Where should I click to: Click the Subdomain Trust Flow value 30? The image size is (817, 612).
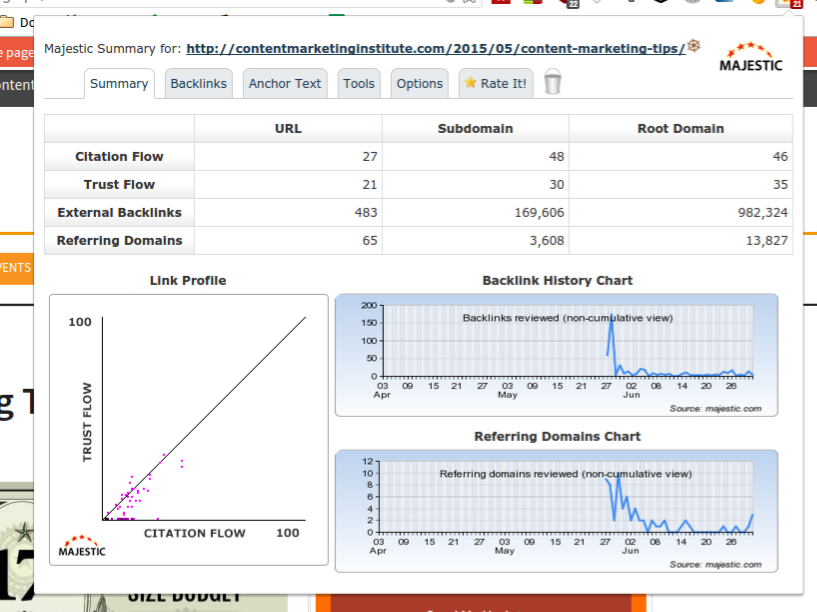(x=556, y=185)
